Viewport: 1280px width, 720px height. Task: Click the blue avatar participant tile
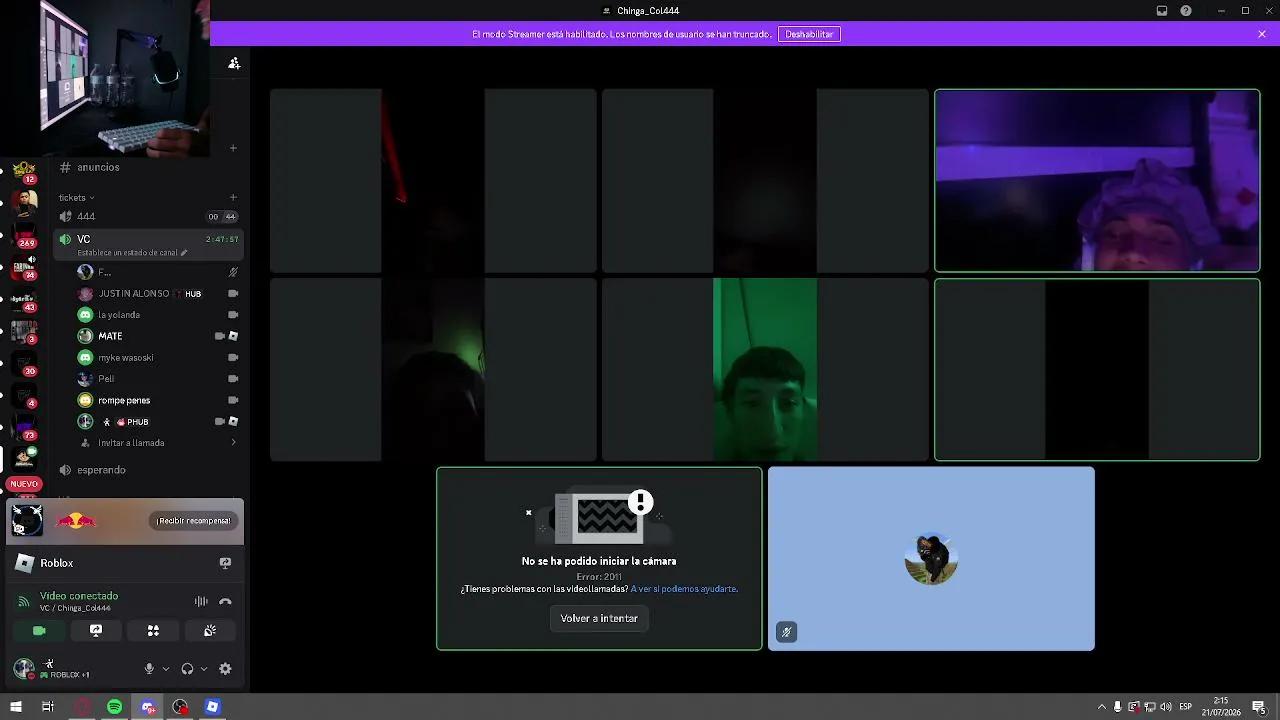[x=931, y=558]
